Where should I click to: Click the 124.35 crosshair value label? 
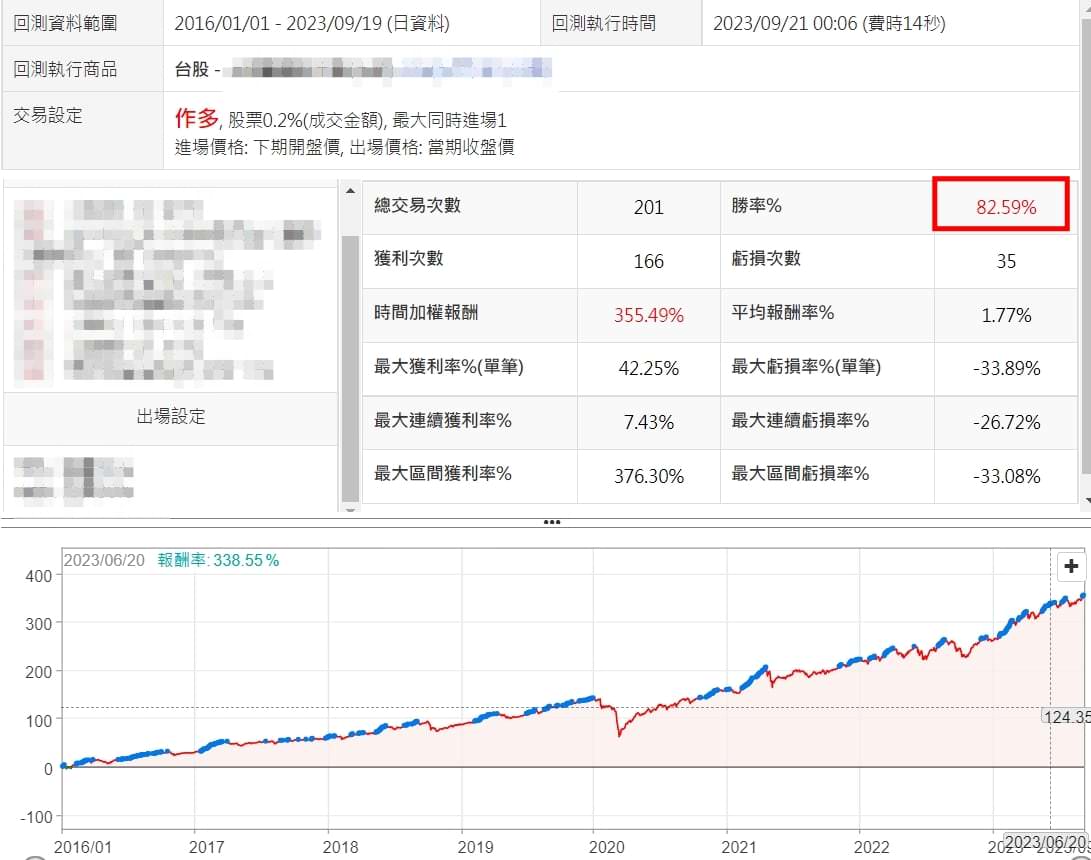coord(1066,716)
